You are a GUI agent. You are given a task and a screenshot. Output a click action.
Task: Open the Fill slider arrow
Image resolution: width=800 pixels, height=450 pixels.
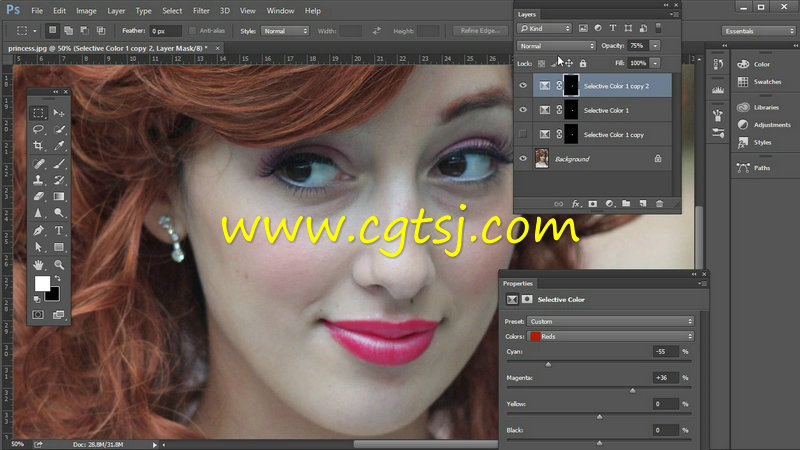click(655, 63)
